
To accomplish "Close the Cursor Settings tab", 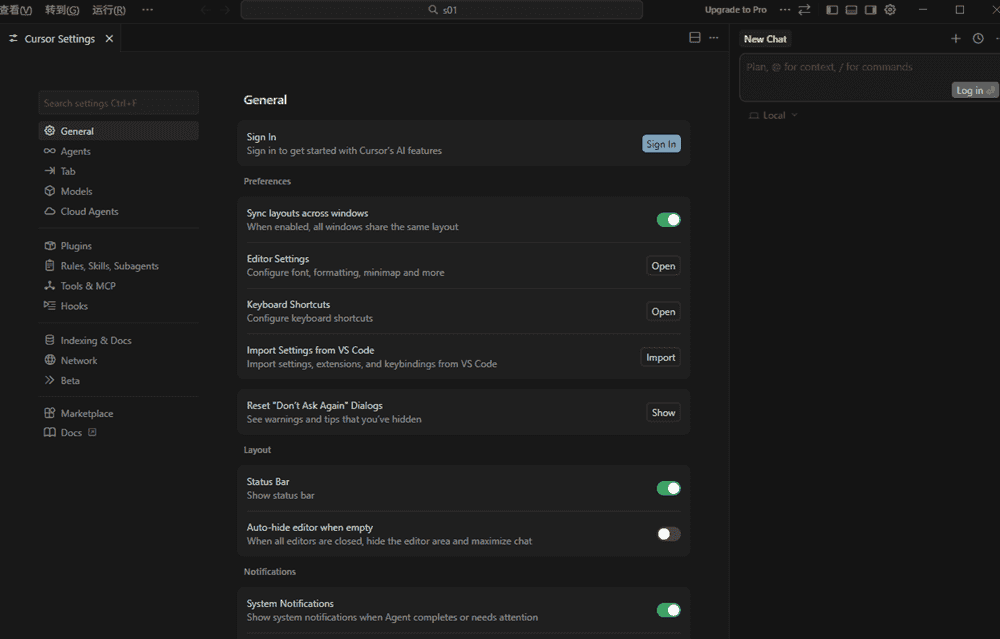I will 110,39.
